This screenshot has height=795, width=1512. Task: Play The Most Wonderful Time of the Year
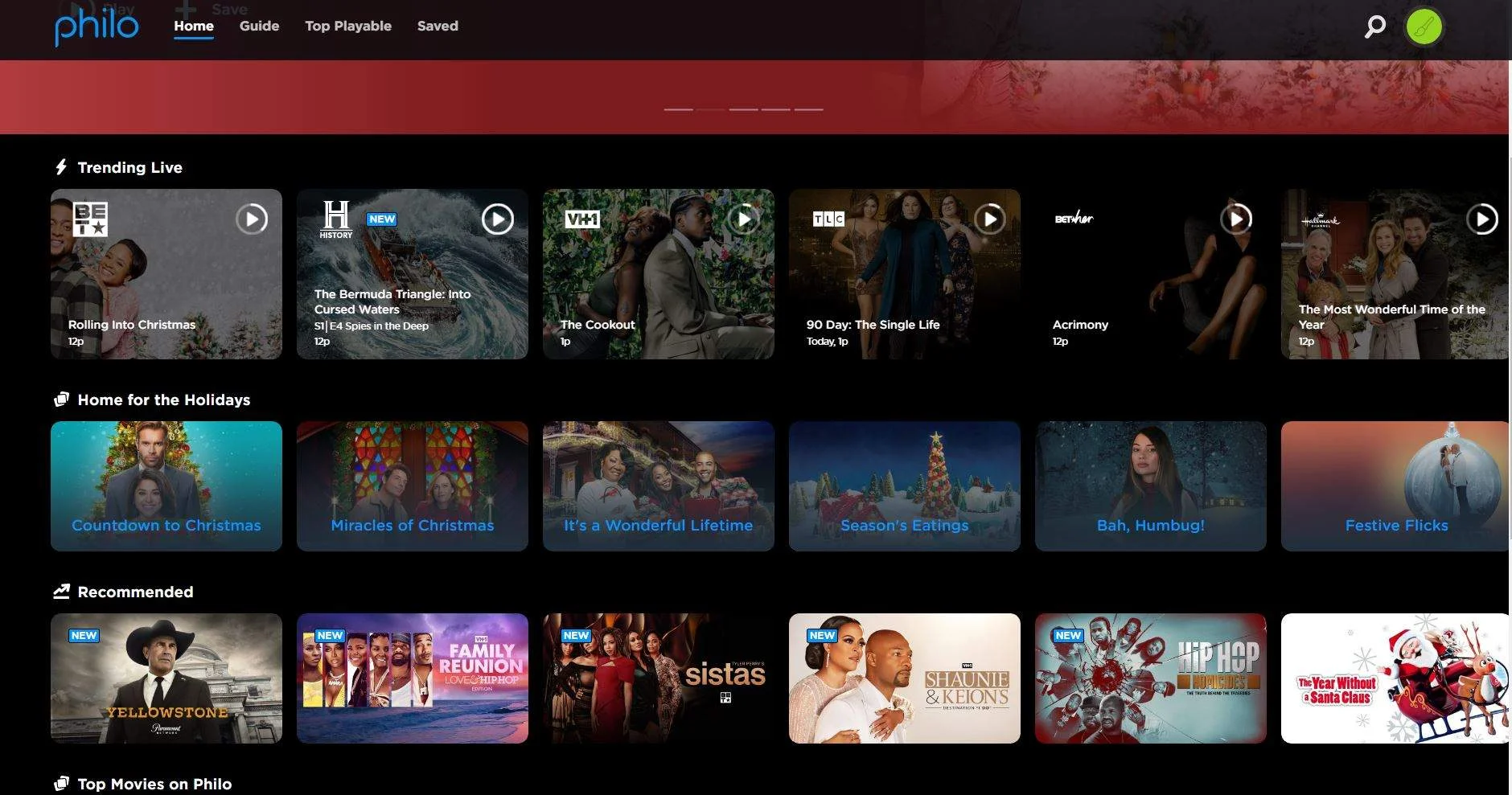pos(1482,219)
